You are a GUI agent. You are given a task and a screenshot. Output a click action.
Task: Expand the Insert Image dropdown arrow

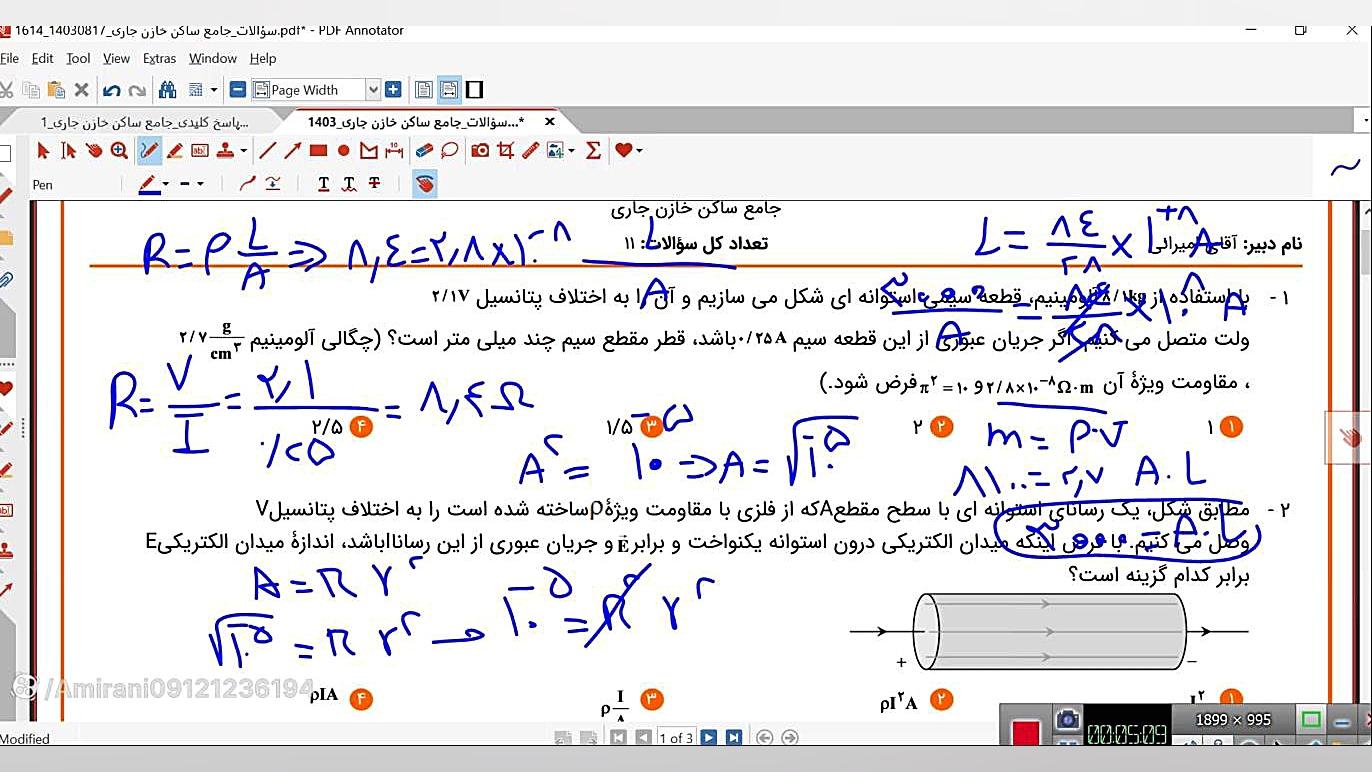[x=570, y=151]
